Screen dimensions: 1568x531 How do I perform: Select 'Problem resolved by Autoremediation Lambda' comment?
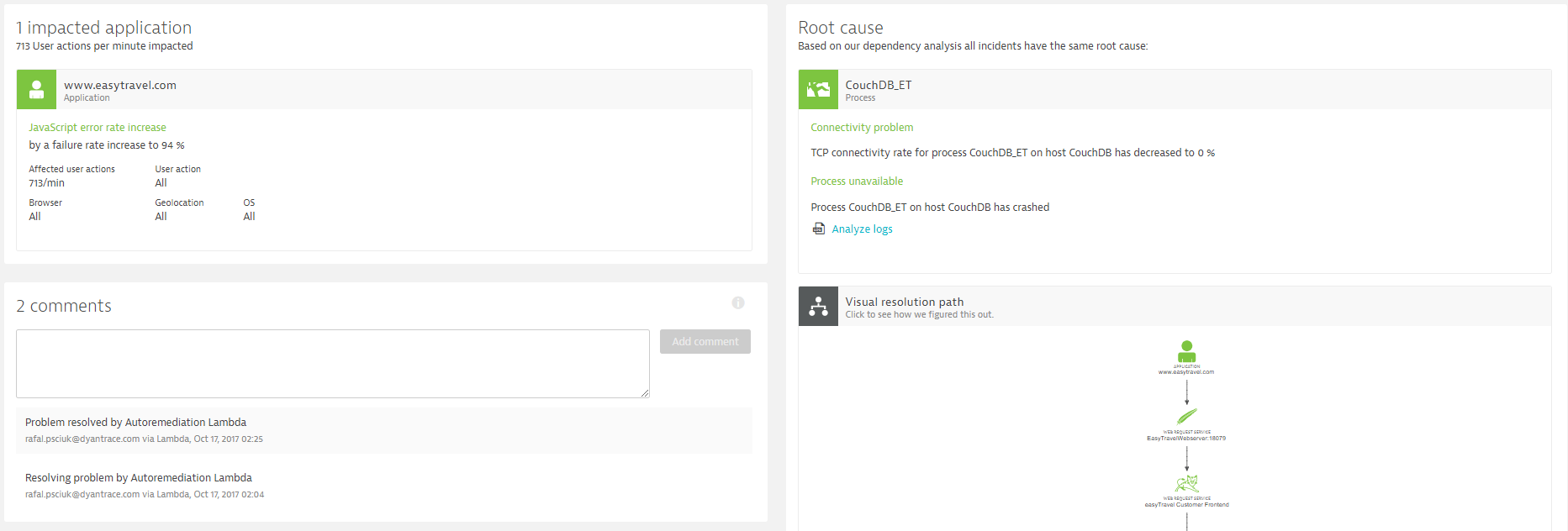point(135,423)
